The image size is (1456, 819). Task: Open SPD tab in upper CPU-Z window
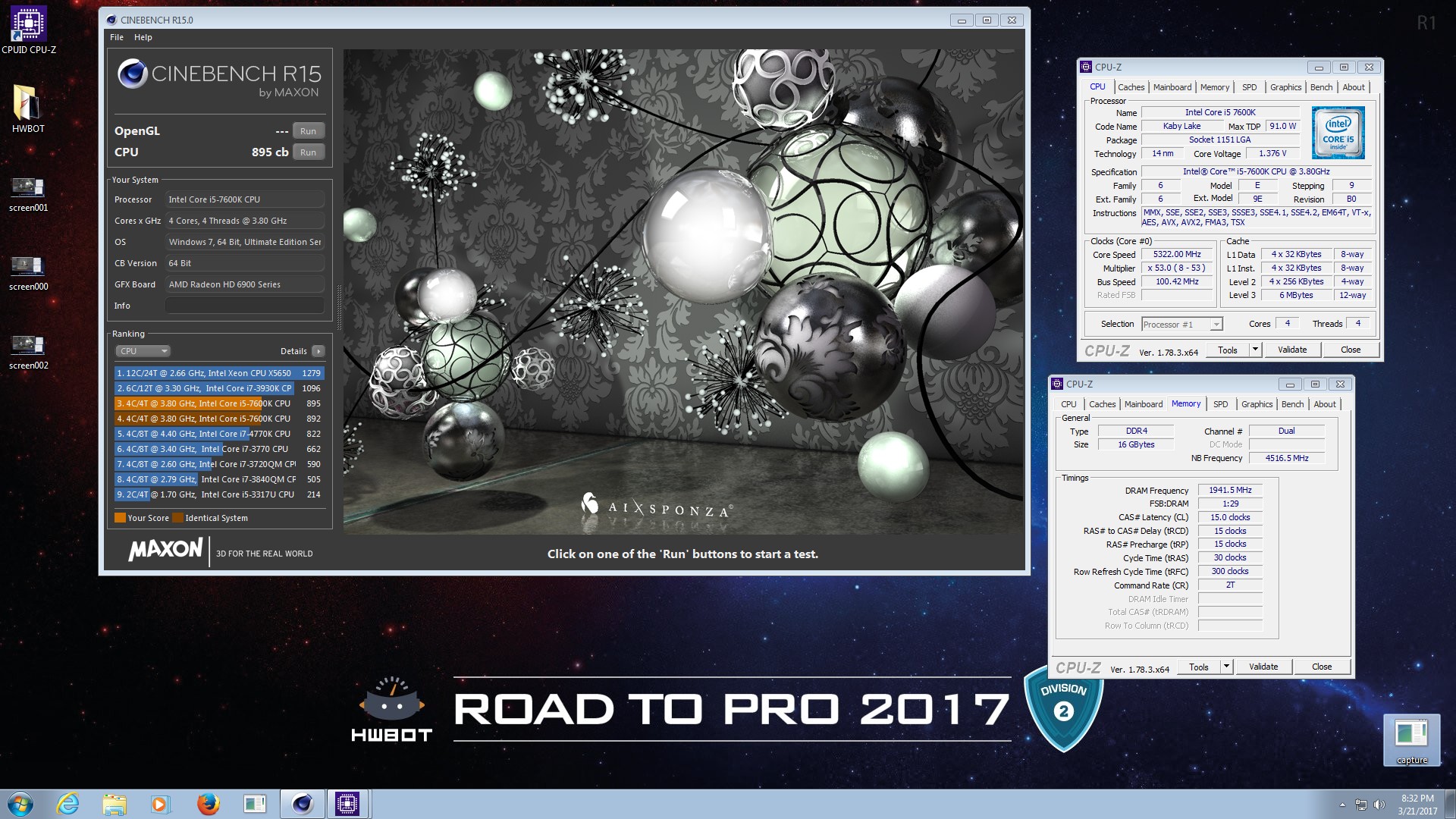tap(1249, 87)
